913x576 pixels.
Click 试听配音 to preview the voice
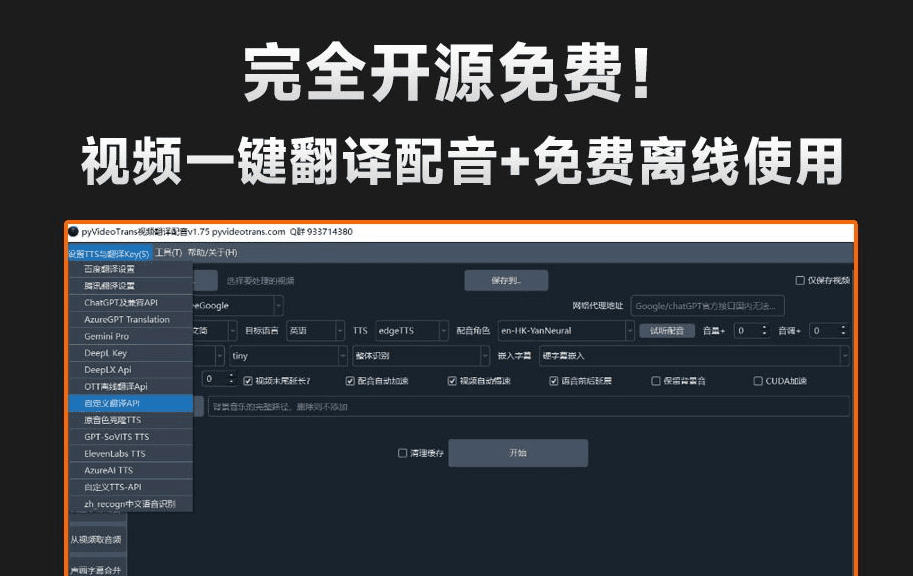point(668,332)
